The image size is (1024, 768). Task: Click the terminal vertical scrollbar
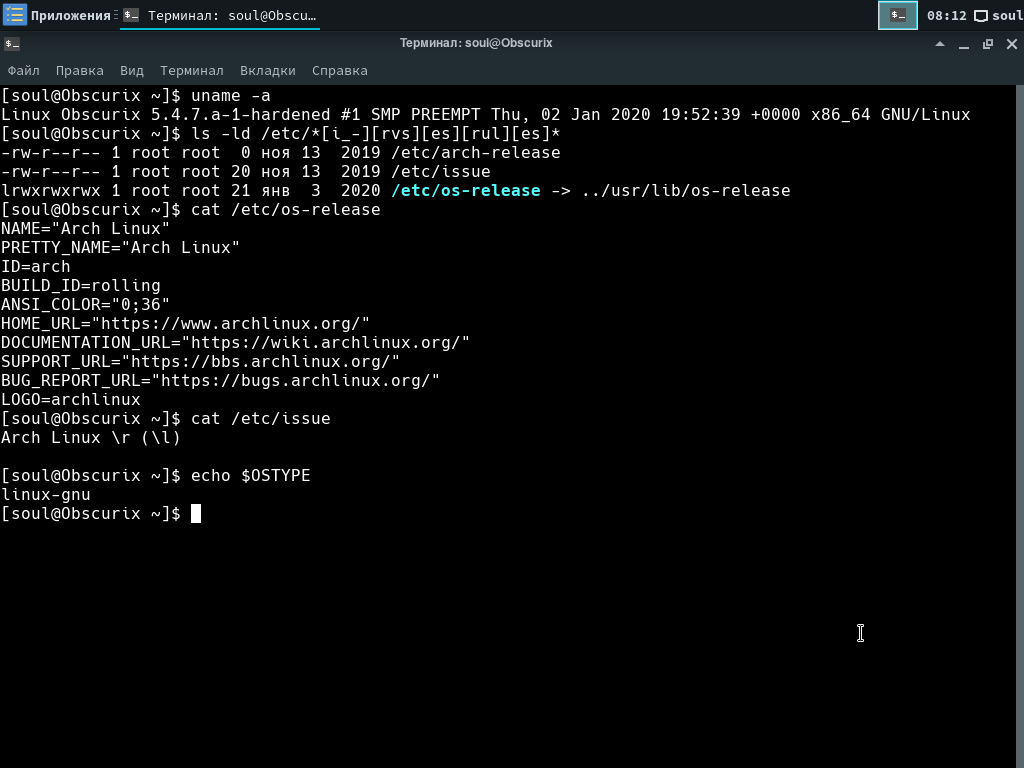click(x=1019, y=426)
